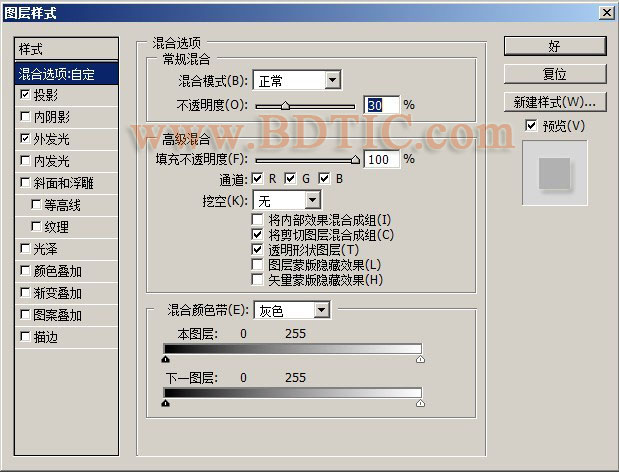Uncheck the 外发光 outer glow effect
The height and width of the screenshot is (472, 619).
pyautogui.click(x=25, y=139)
